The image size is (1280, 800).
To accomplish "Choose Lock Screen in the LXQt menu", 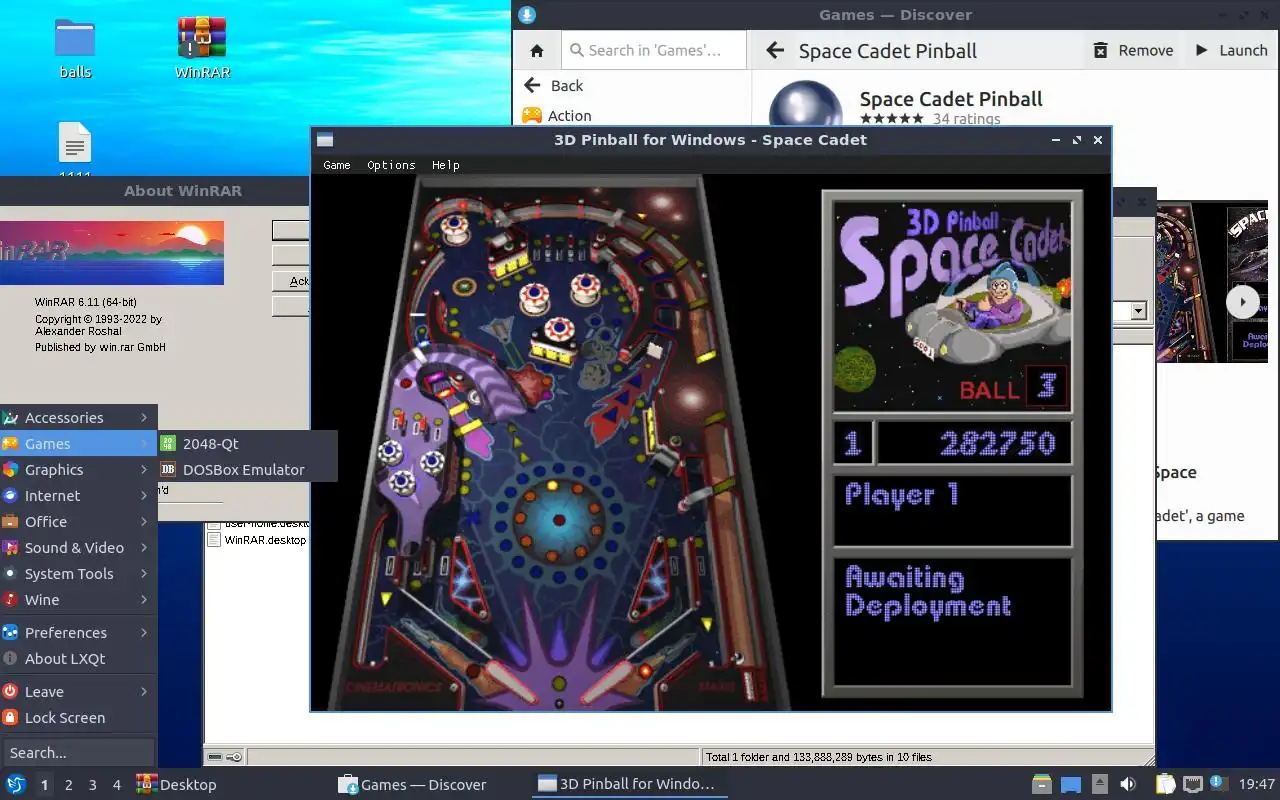I will click(x=79, y=718).
